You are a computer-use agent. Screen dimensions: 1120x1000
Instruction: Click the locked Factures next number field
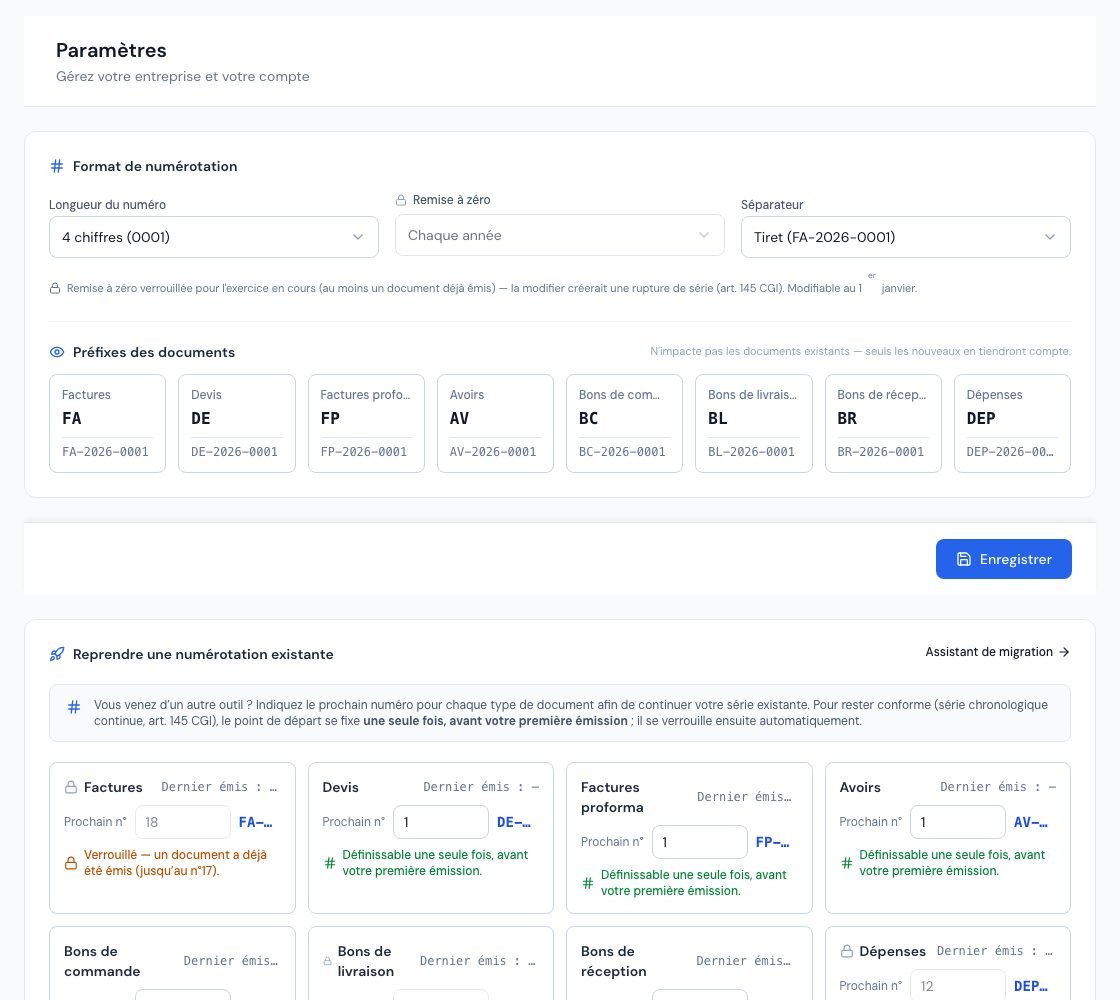pos(183,822)
